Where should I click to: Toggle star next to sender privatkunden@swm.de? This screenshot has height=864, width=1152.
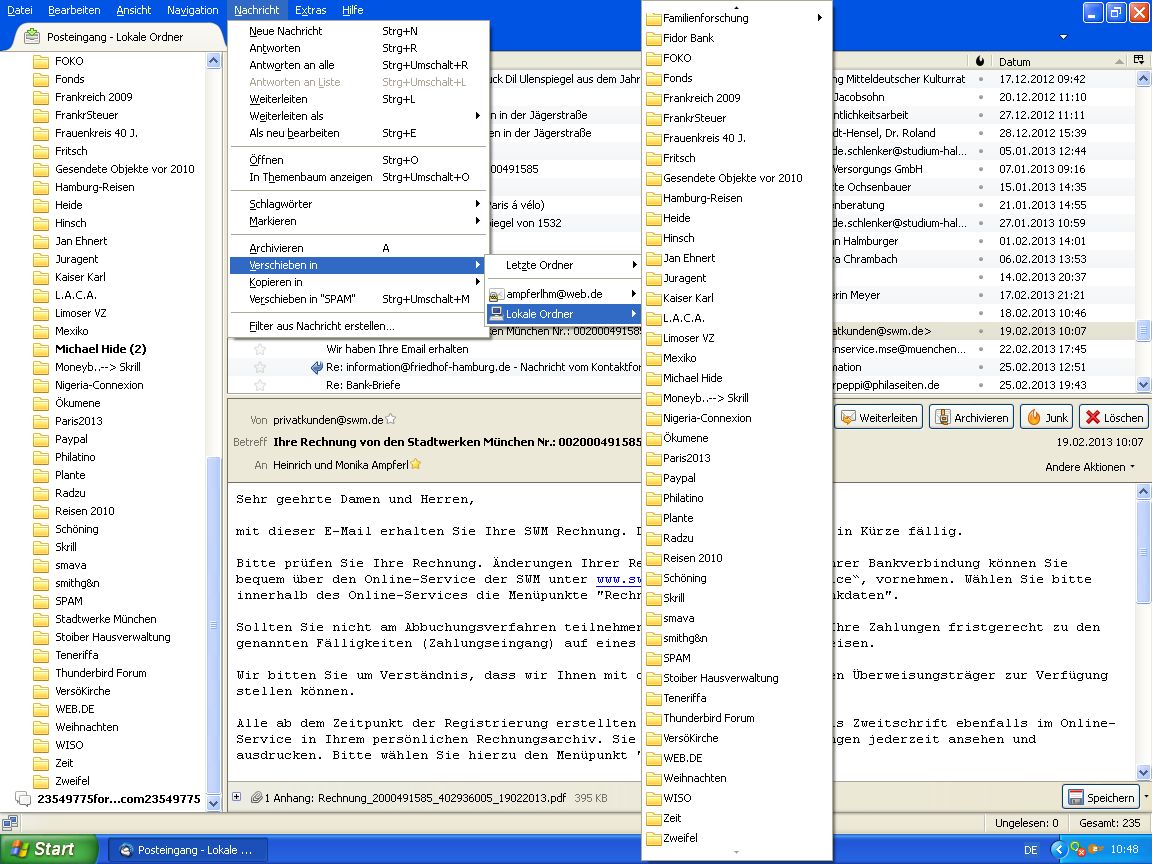tap(391, 420)
